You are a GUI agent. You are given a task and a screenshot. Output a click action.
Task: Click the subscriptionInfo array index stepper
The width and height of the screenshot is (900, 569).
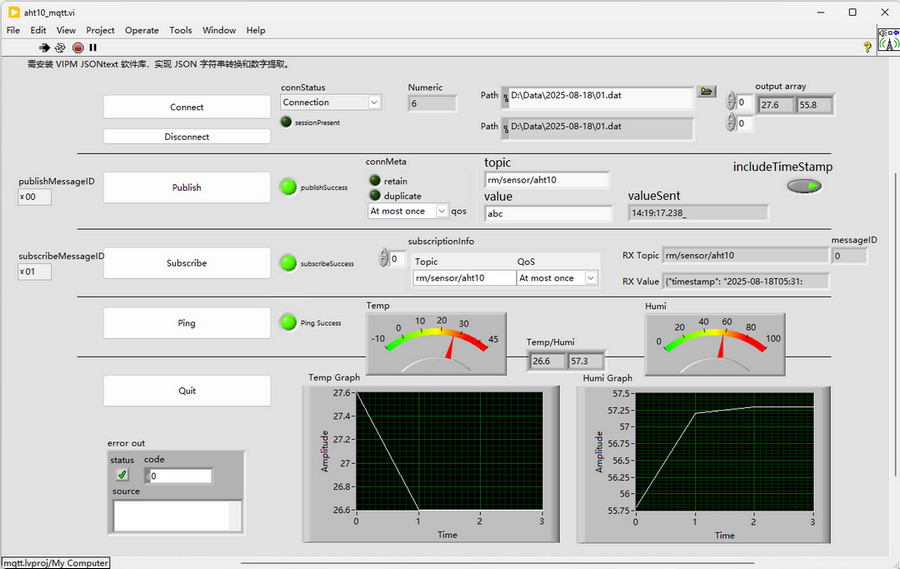383,258
